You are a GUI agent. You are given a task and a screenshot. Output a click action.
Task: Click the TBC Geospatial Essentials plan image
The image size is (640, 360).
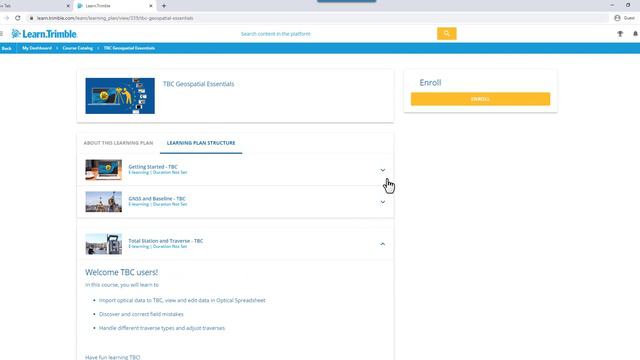(x=120, y=96)
